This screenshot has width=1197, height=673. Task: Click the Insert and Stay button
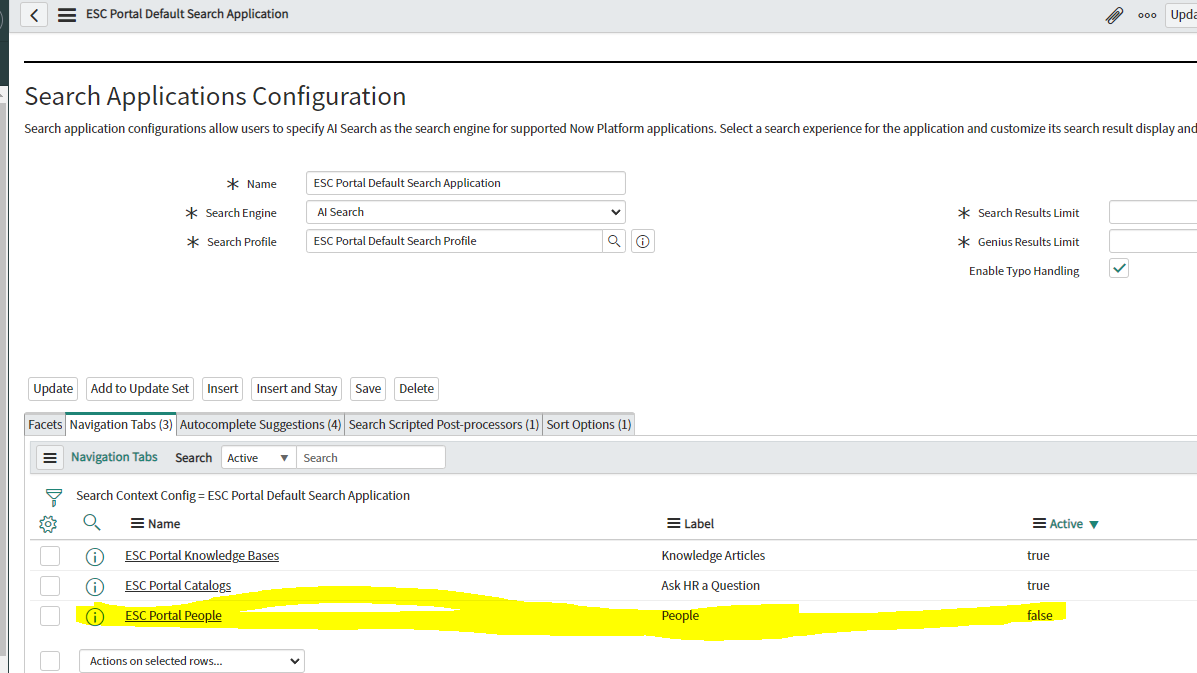point(296,388)
